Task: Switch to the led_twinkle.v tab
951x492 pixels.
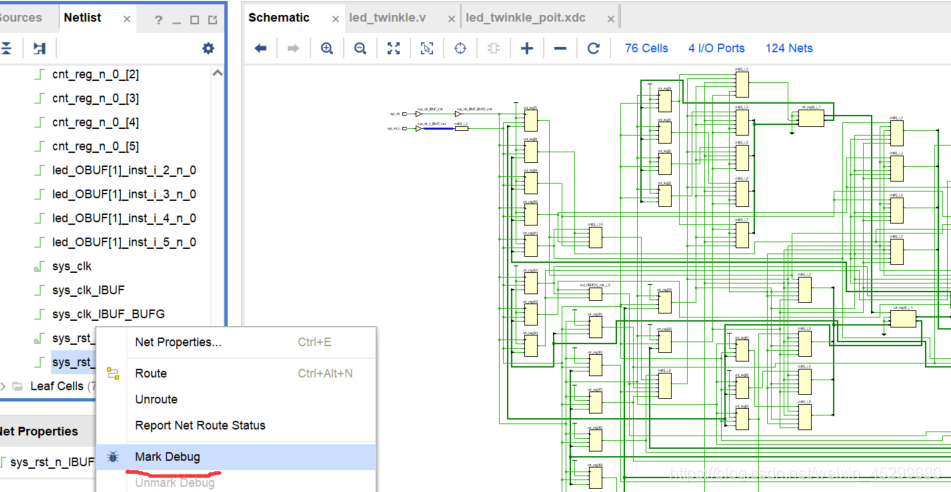Action: [388, 18]
